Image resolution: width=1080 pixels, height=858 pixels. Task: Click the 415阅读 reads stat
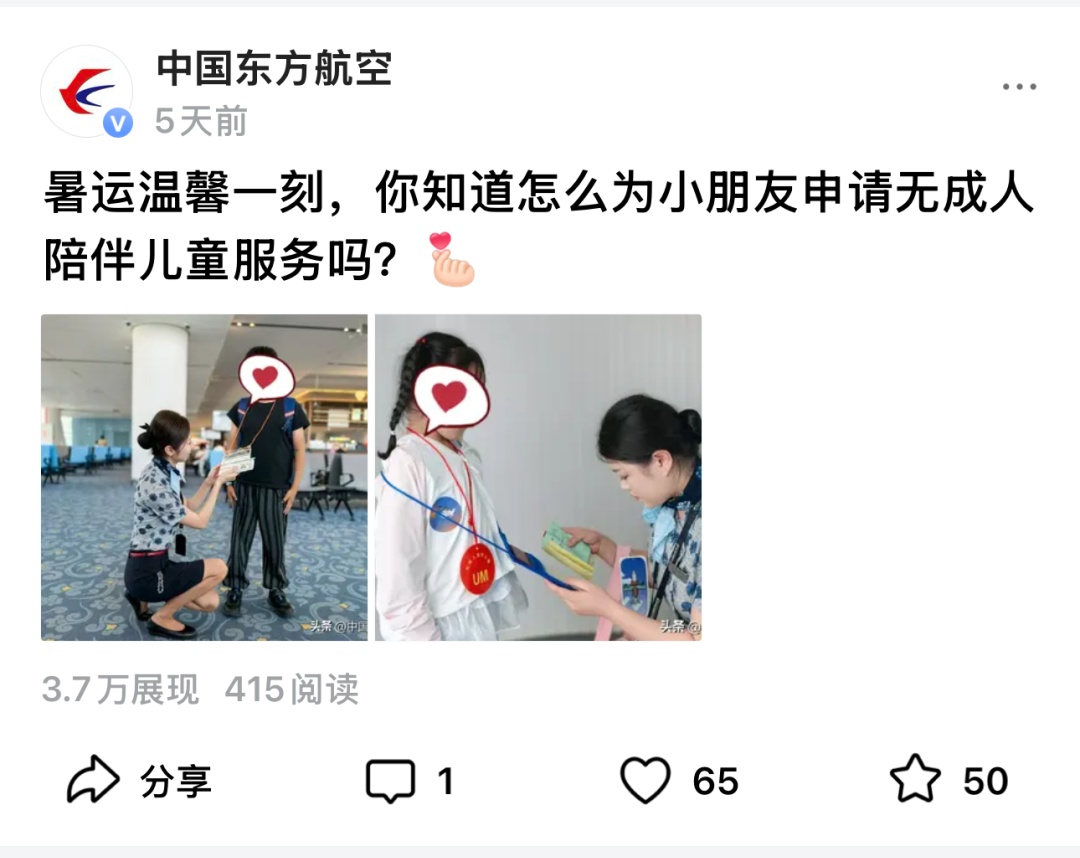(x=292, y=689)
